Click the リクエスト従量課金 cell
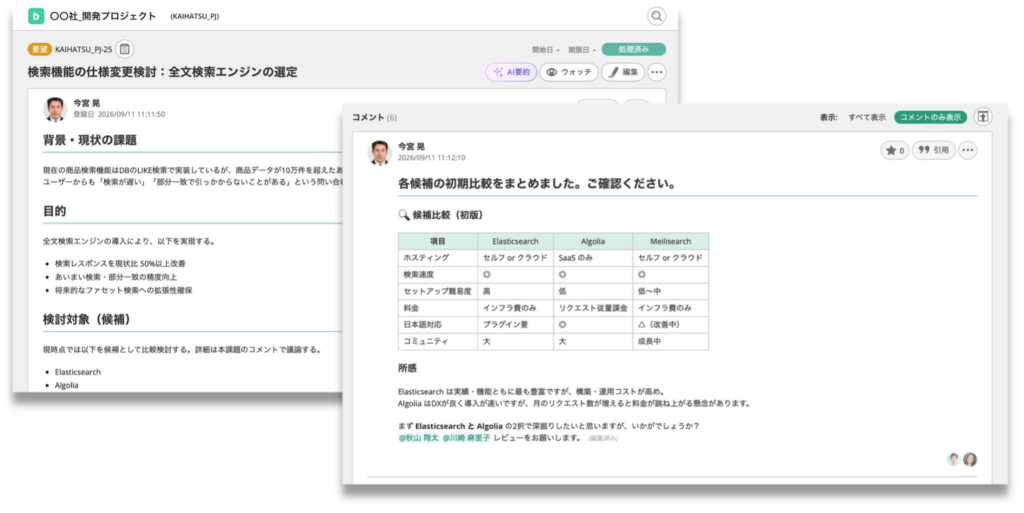 592,308
